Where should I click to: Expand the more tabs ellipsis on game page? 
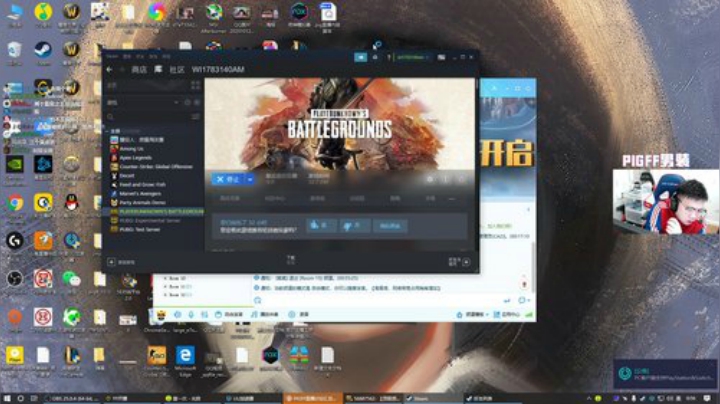pyautogui.click(x=452, y=198)
